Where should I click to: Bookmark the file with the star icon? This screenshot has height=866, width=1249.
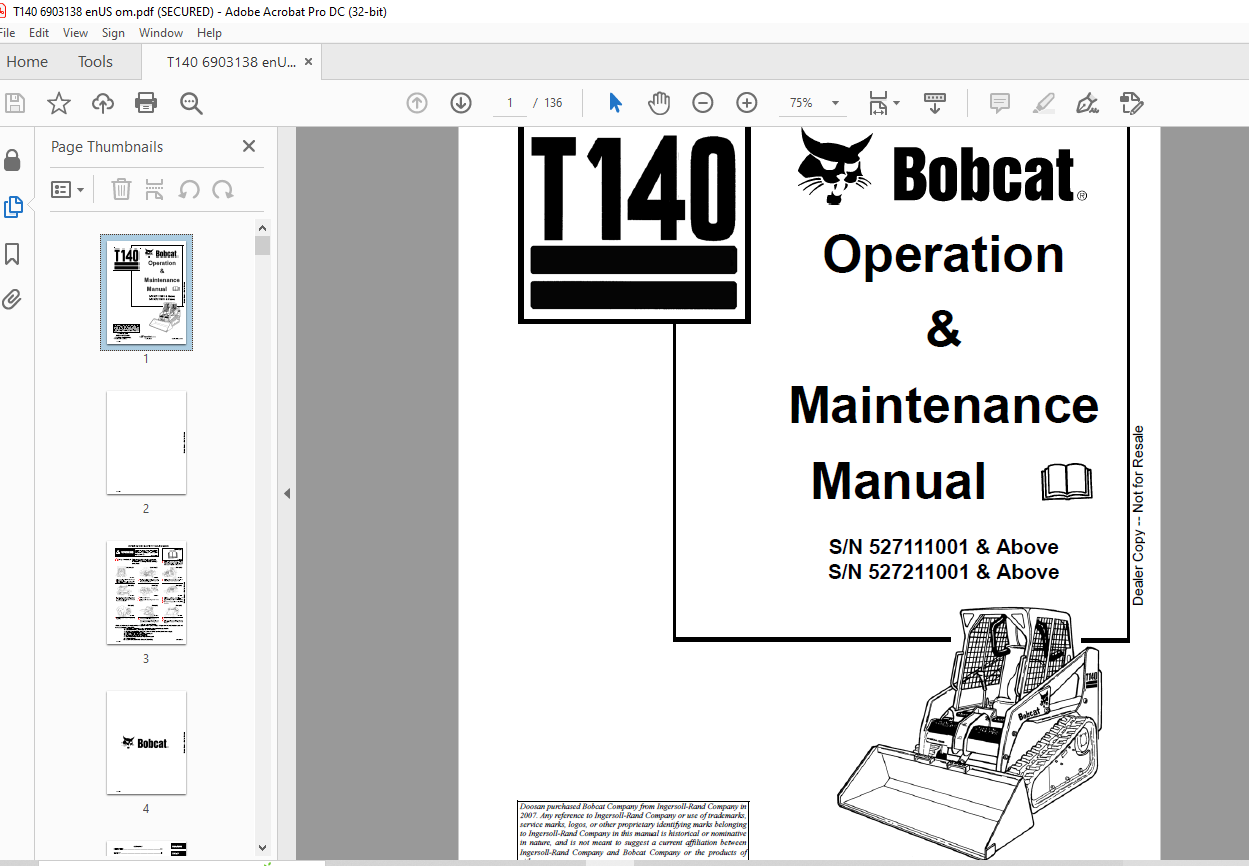(x=59, y=103)
